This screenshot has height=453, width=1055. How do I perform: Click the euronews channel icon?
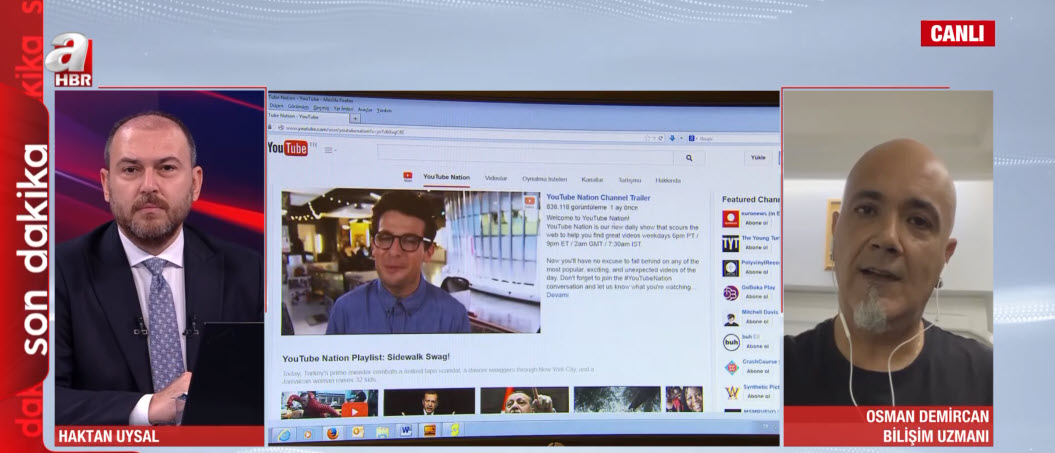coord(731,218)
